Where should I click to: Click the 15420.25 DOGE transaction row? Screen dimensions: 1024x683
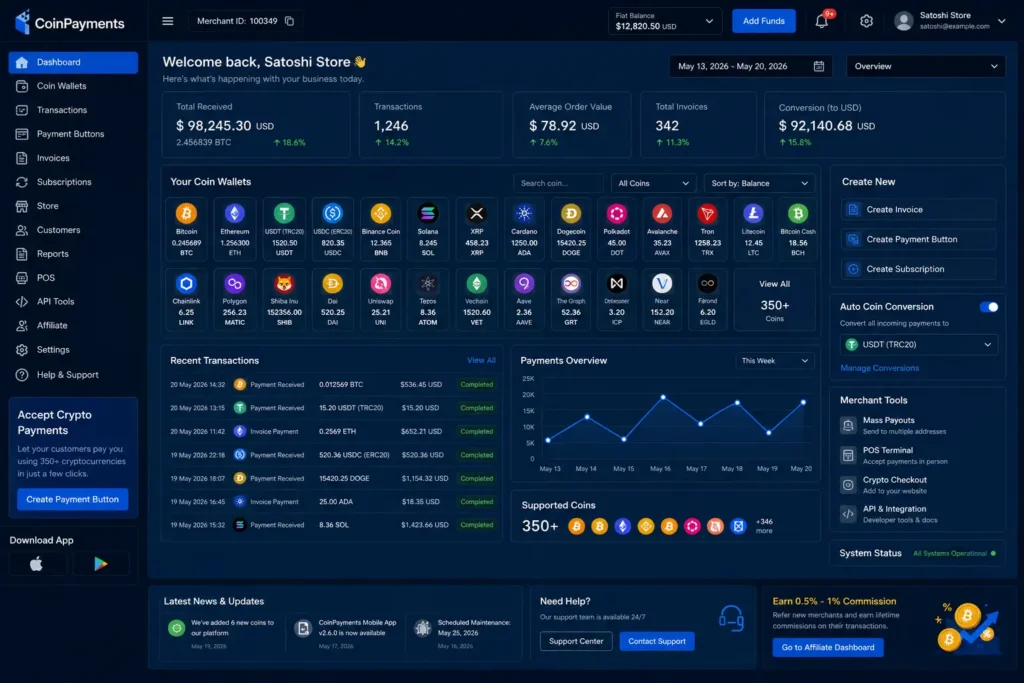click(x=332, y=479)
